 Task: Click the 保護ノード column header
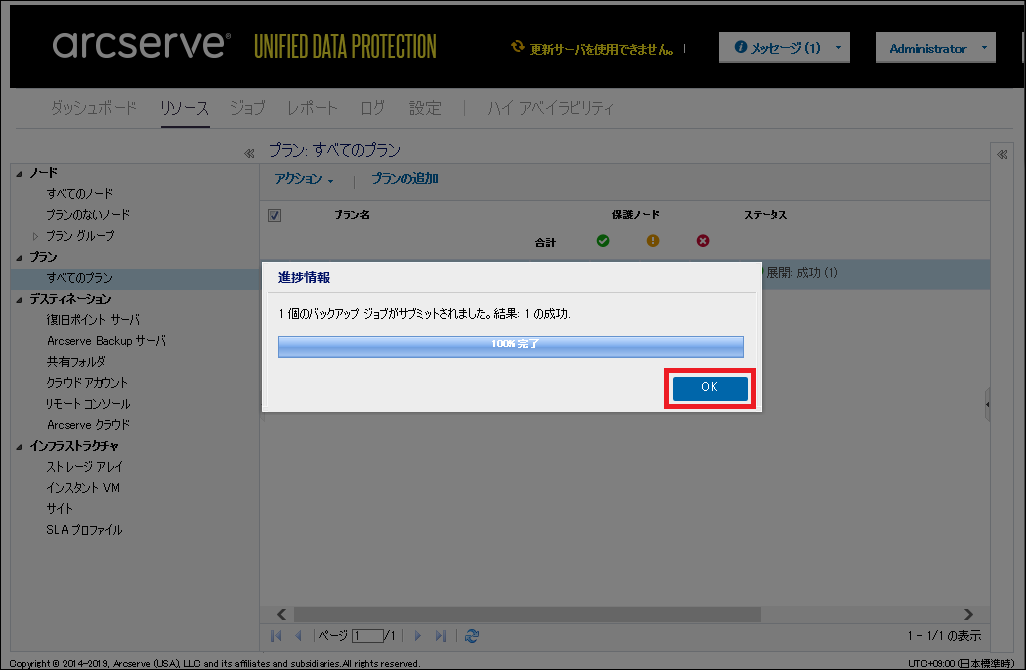(x=635, y=215)
